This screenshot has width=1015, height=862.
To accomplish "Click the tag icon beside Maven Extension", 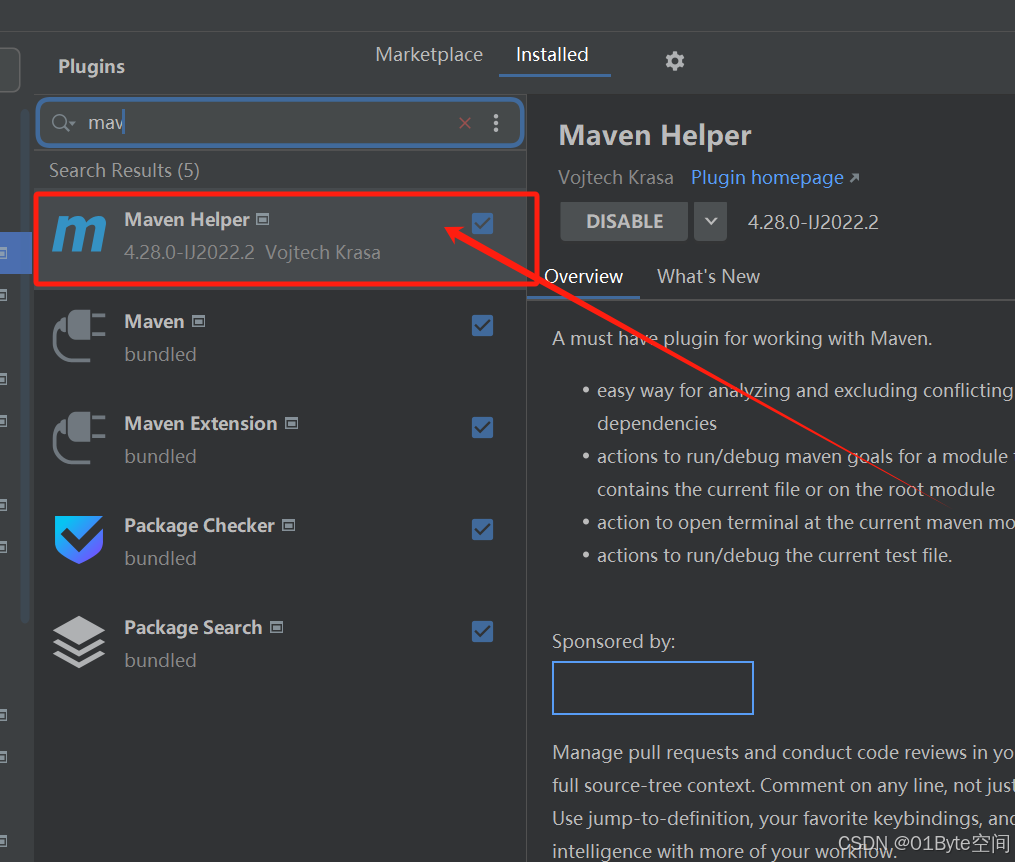I will (x=292, y=423).
